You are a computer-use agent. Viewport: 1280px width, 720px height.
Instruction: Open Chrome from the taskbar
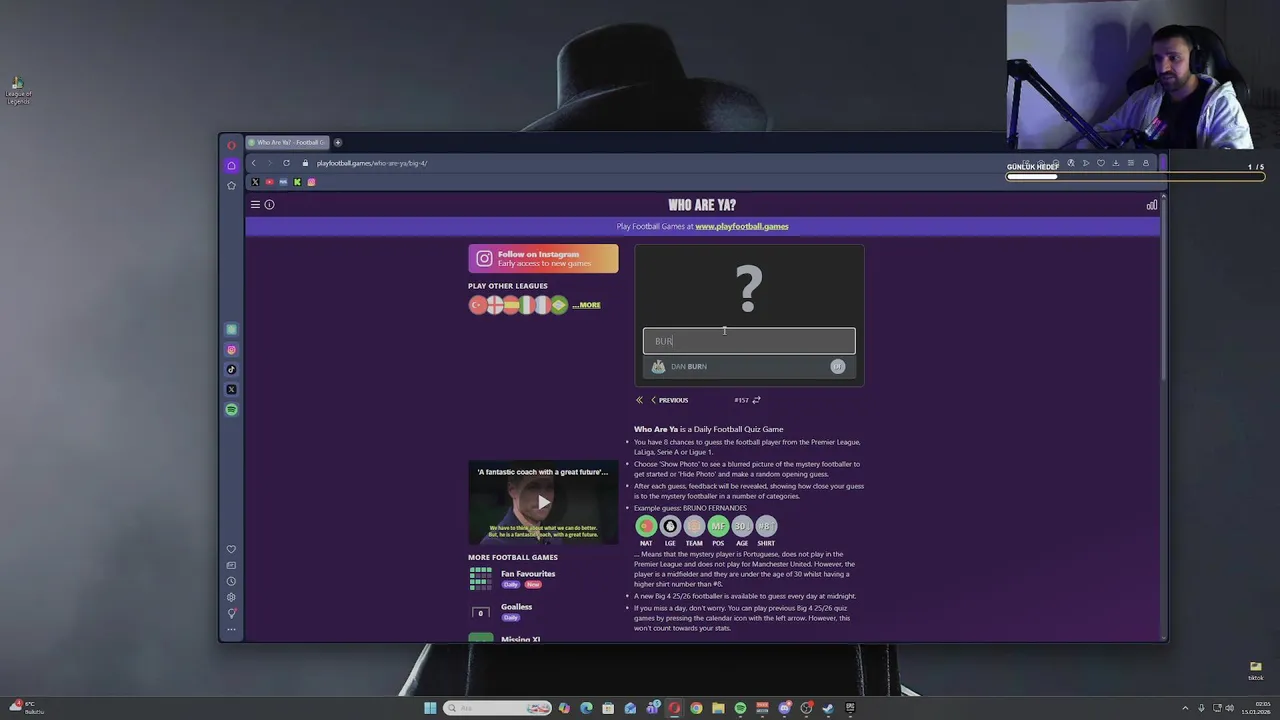[696, 708]
